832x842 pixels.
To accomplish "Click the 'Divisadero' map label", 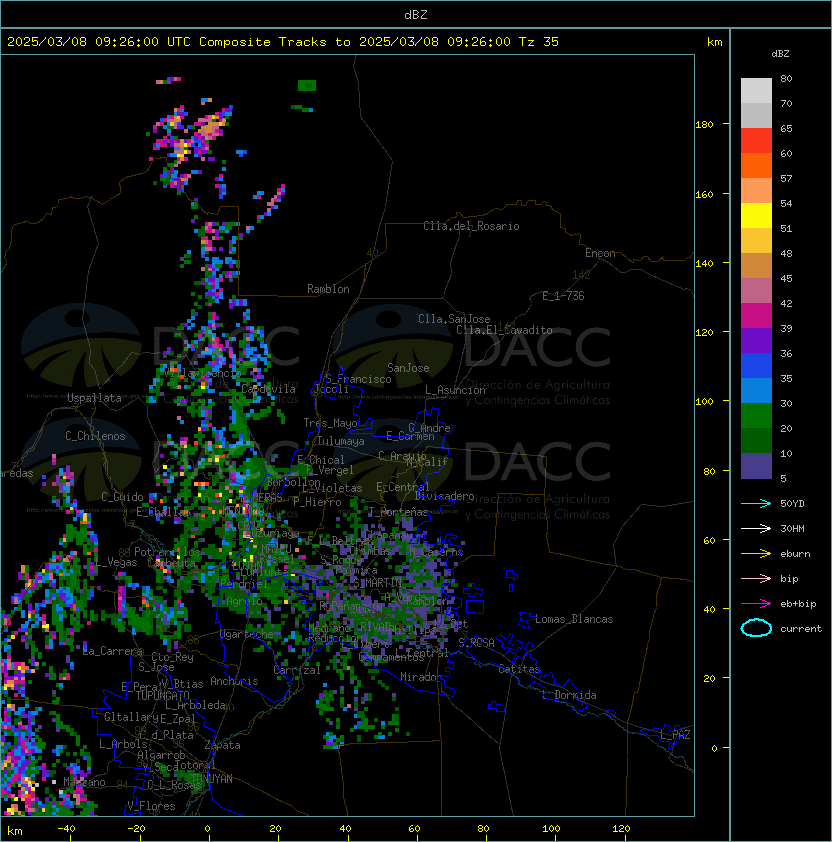I will click(444, 496).
